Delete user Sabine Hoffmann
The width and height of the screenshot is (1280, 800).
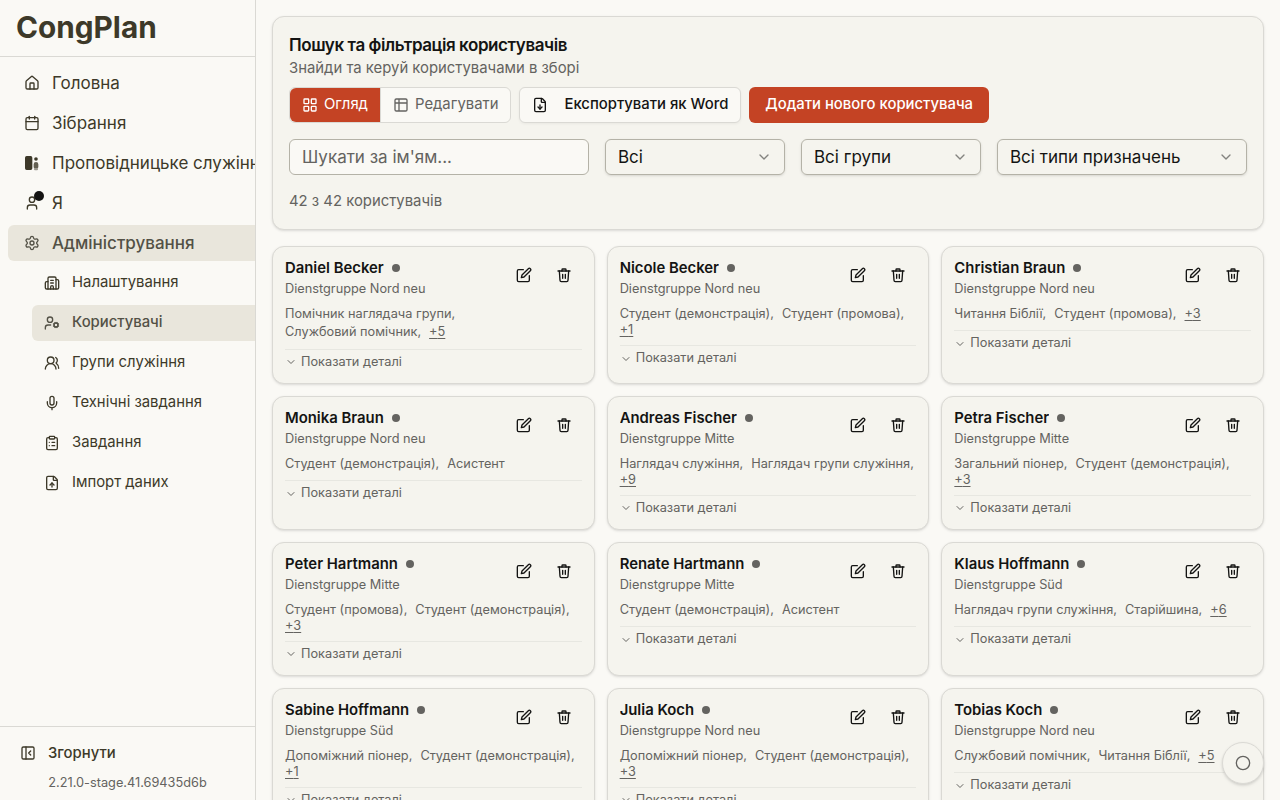point(564,717)
